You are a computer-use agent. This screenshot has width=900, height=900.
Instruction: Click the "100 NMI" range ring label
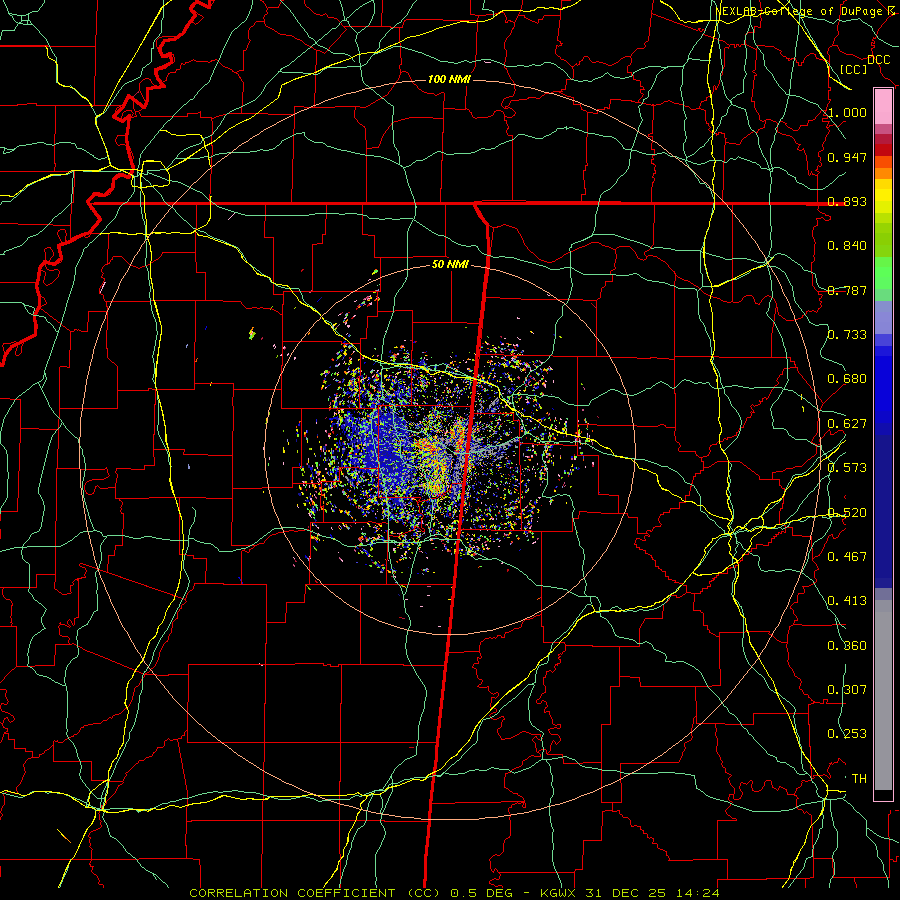[449, 79]
